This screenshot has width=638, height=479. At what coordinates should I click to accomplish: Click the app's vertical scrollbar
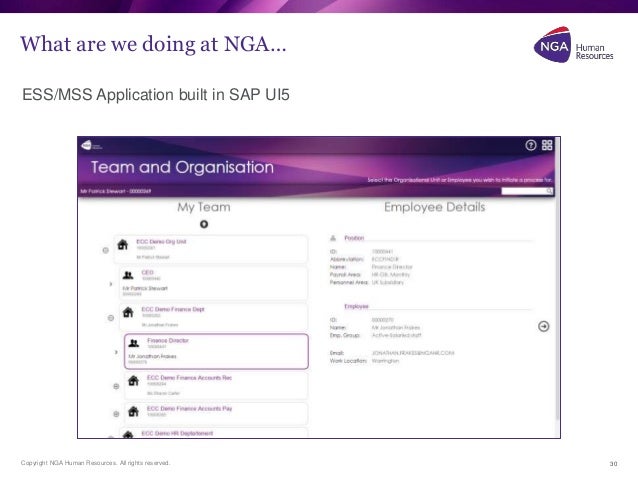[557, 279]
